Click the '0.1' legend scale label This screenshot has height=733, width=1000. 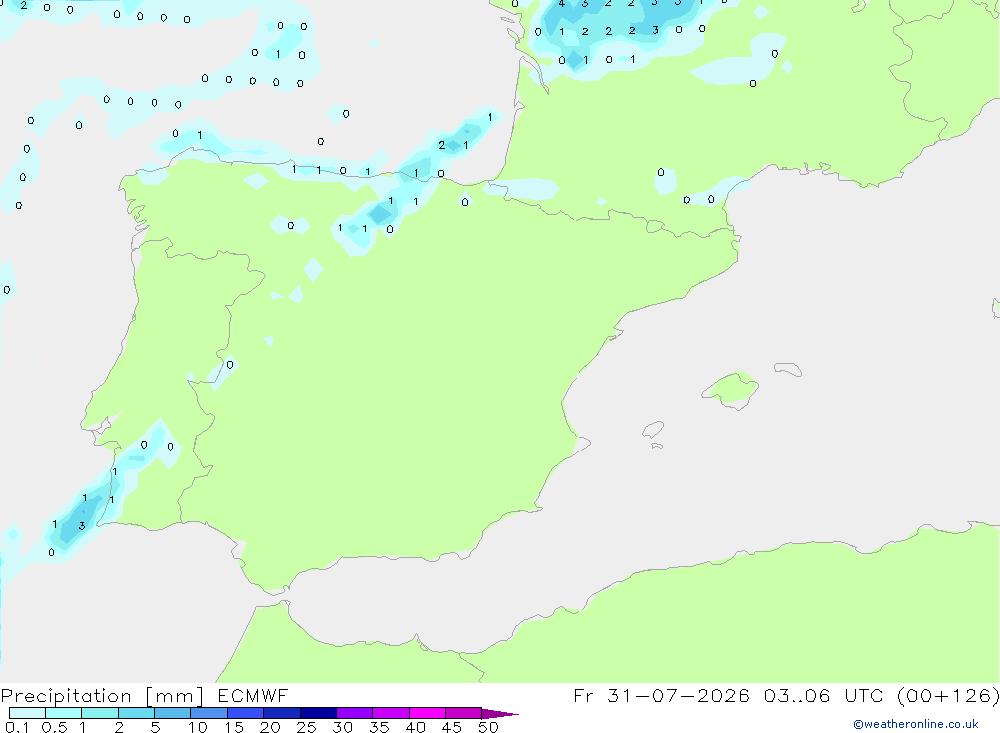(x=17, y=727)
